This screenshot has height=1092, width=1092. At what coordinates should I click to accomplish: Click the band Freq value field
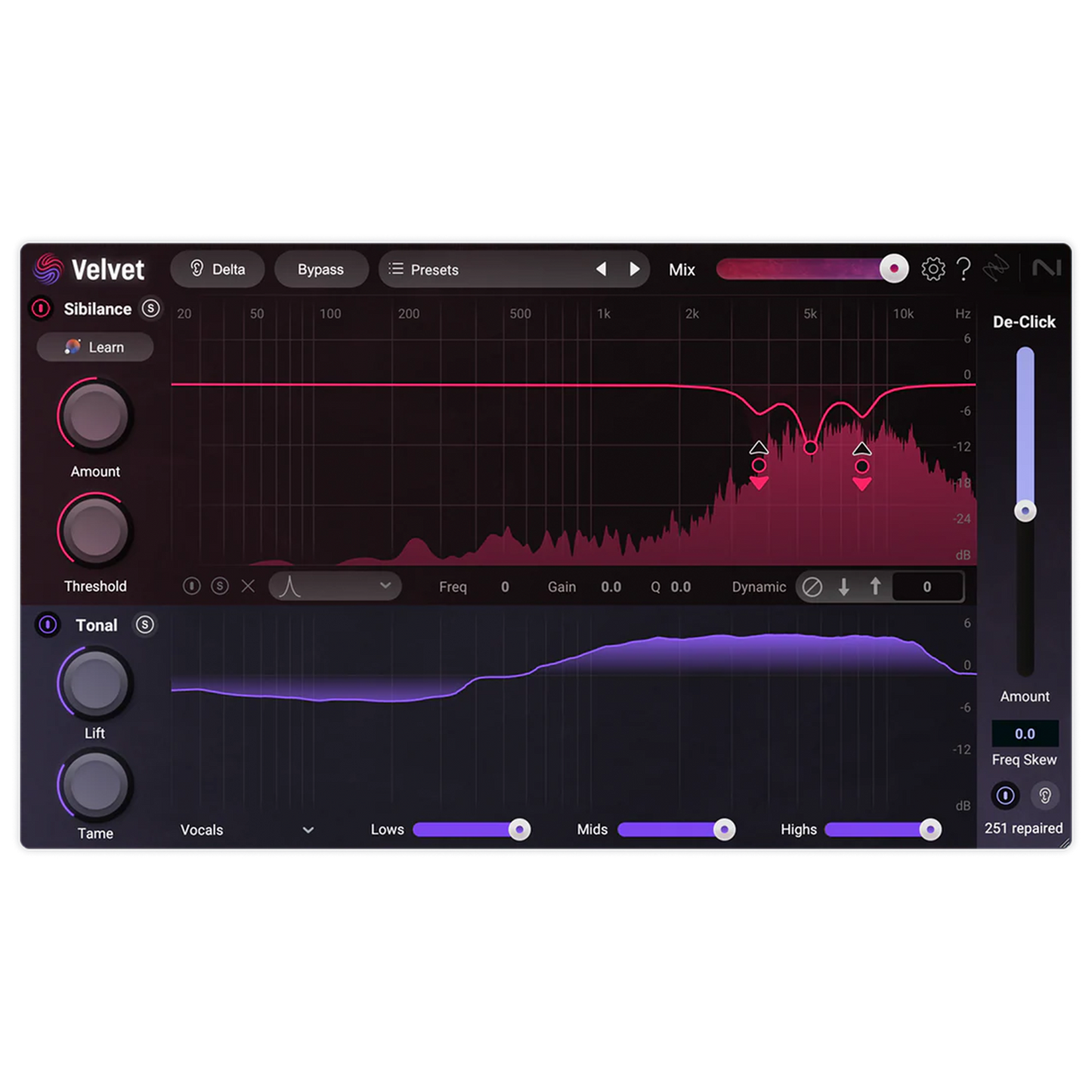505,586
